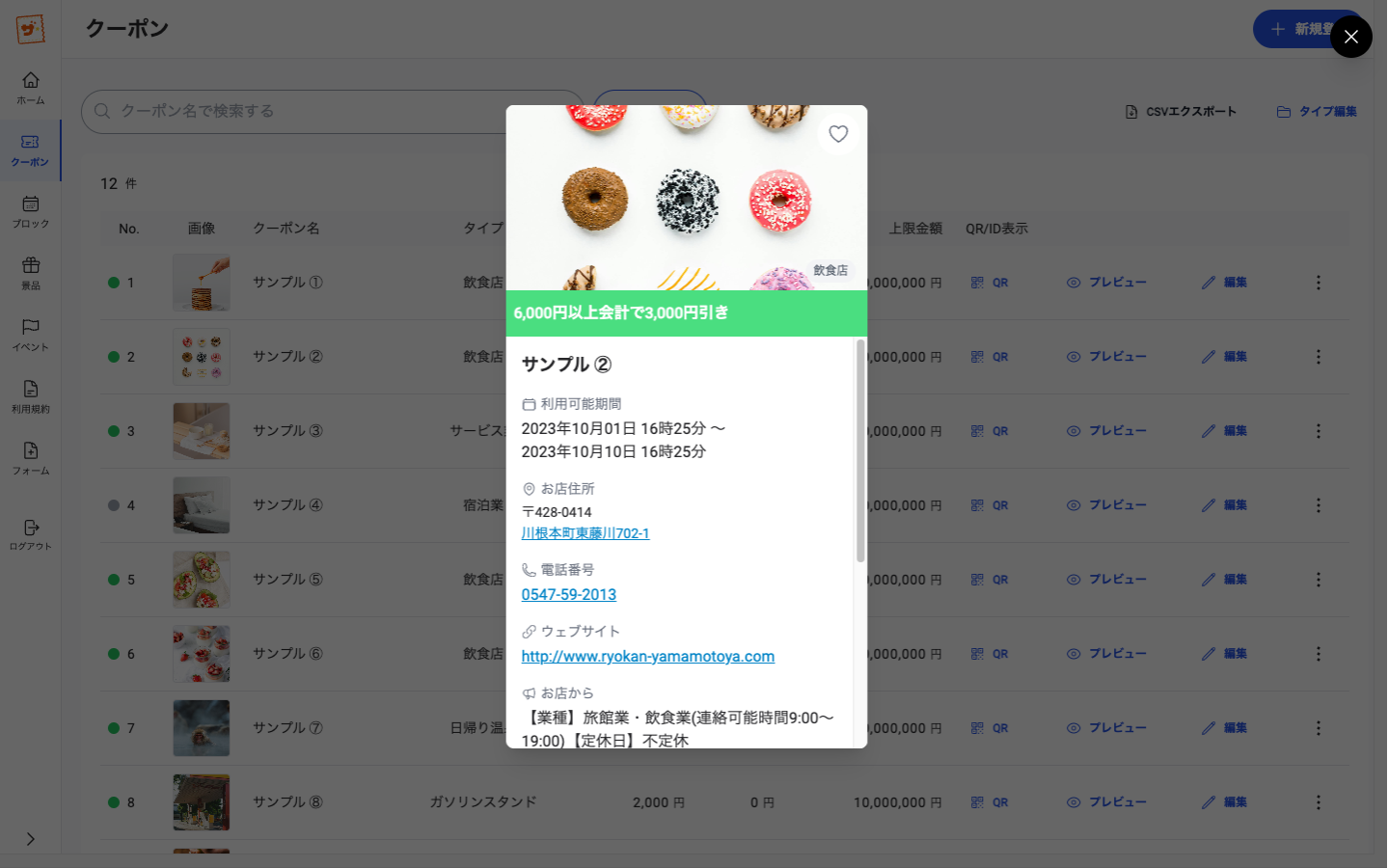Open クーポン section in sidebar
This screenshot has width=1388, height=868.
tap(31, 150)
